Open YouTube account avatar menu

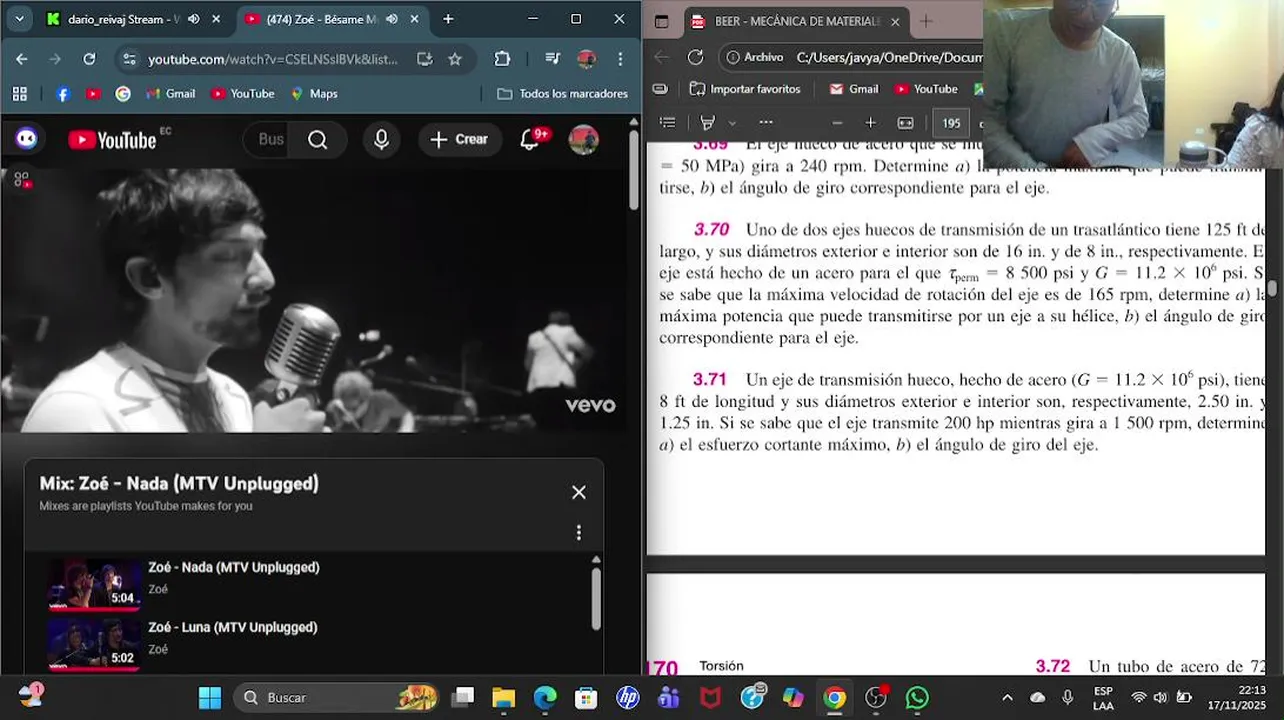[x=584, y=140]
